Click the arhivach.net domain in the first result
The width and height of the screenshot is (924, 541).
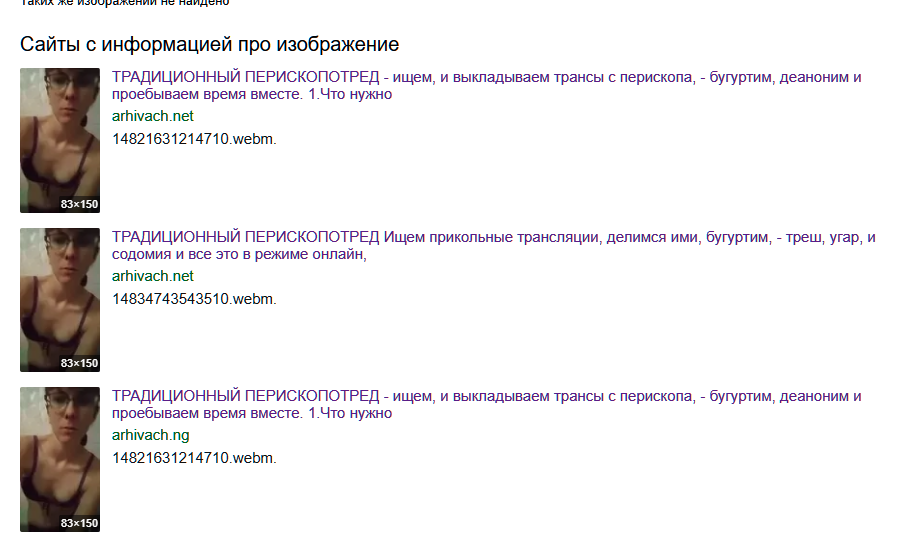153,116
